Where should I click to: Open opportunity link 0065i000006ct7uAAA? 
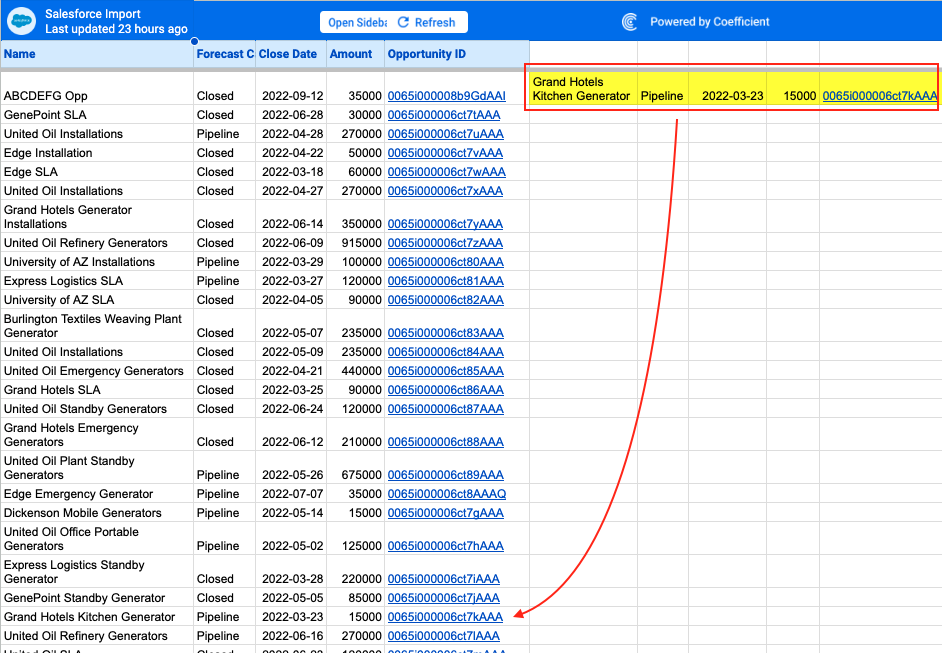pos(446,134)
